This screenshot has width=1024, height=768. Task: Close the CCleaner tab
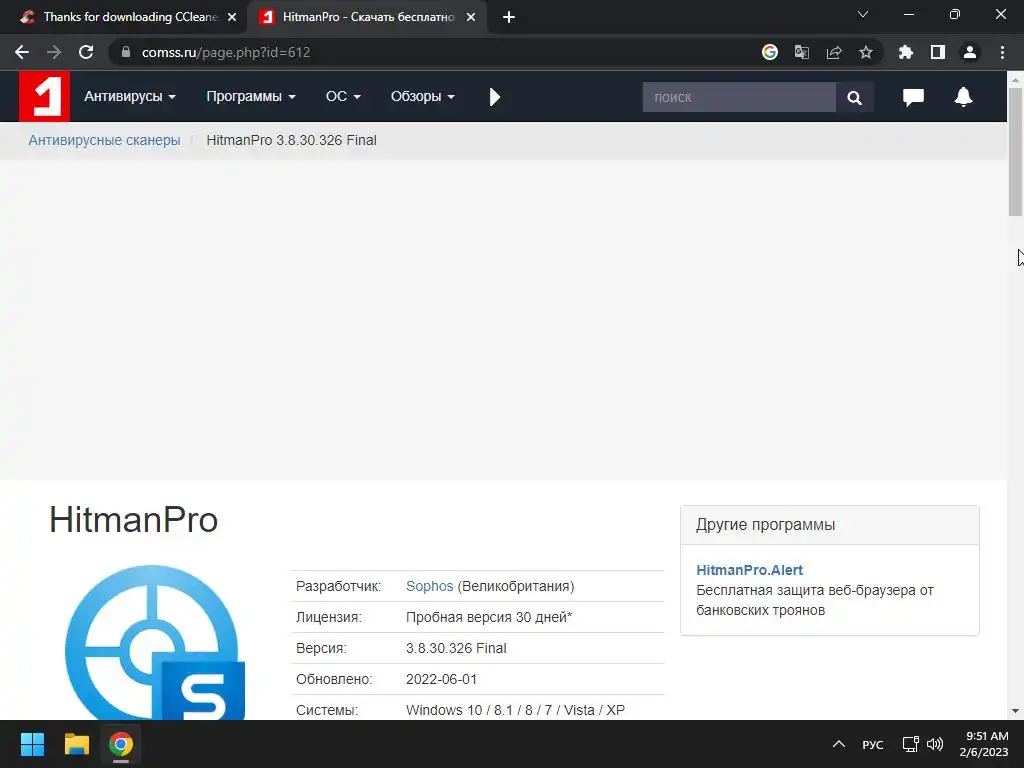[232, 18]
